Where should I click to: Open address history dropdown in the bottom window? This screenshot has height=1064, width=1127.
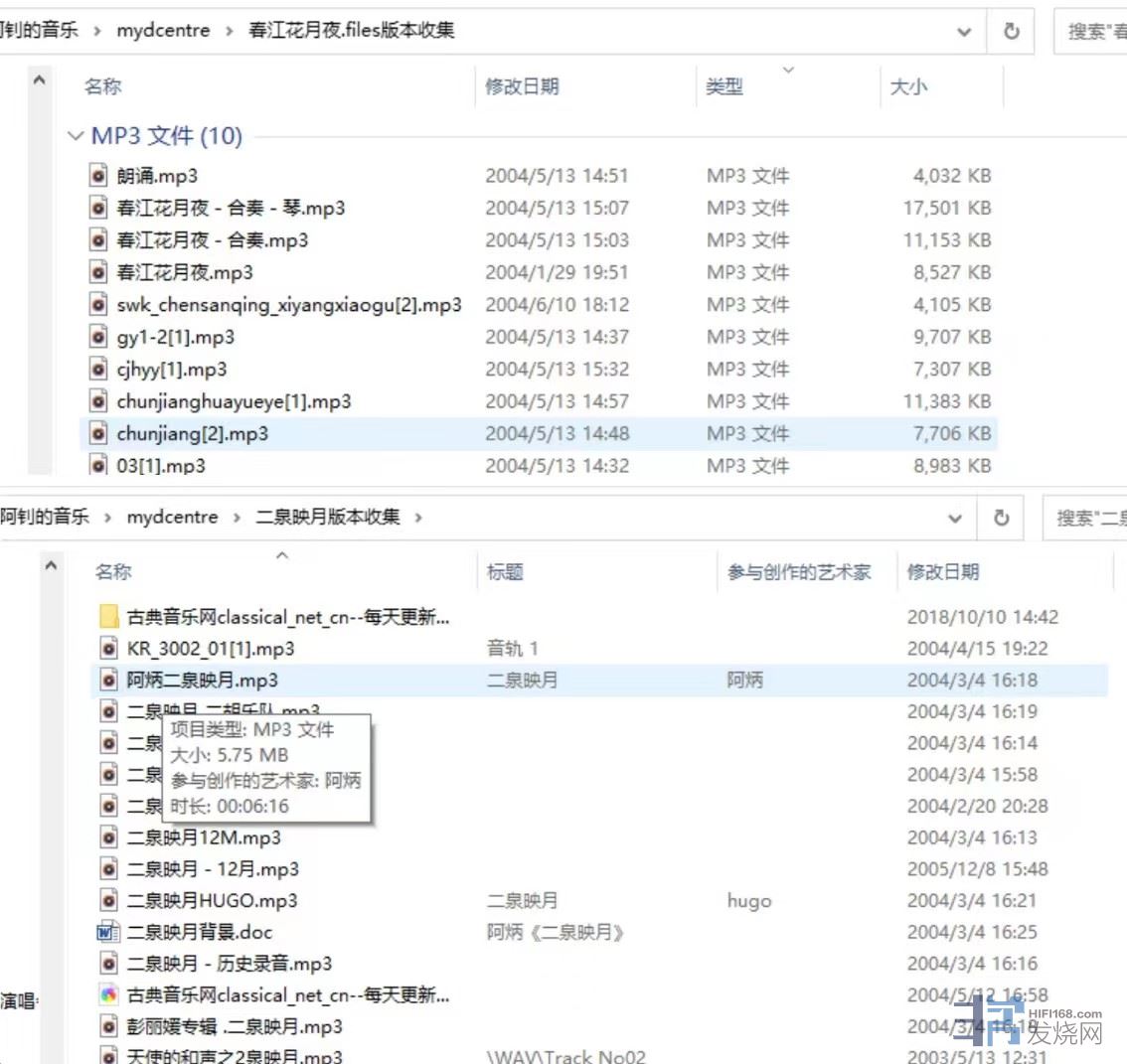[954, 518]
